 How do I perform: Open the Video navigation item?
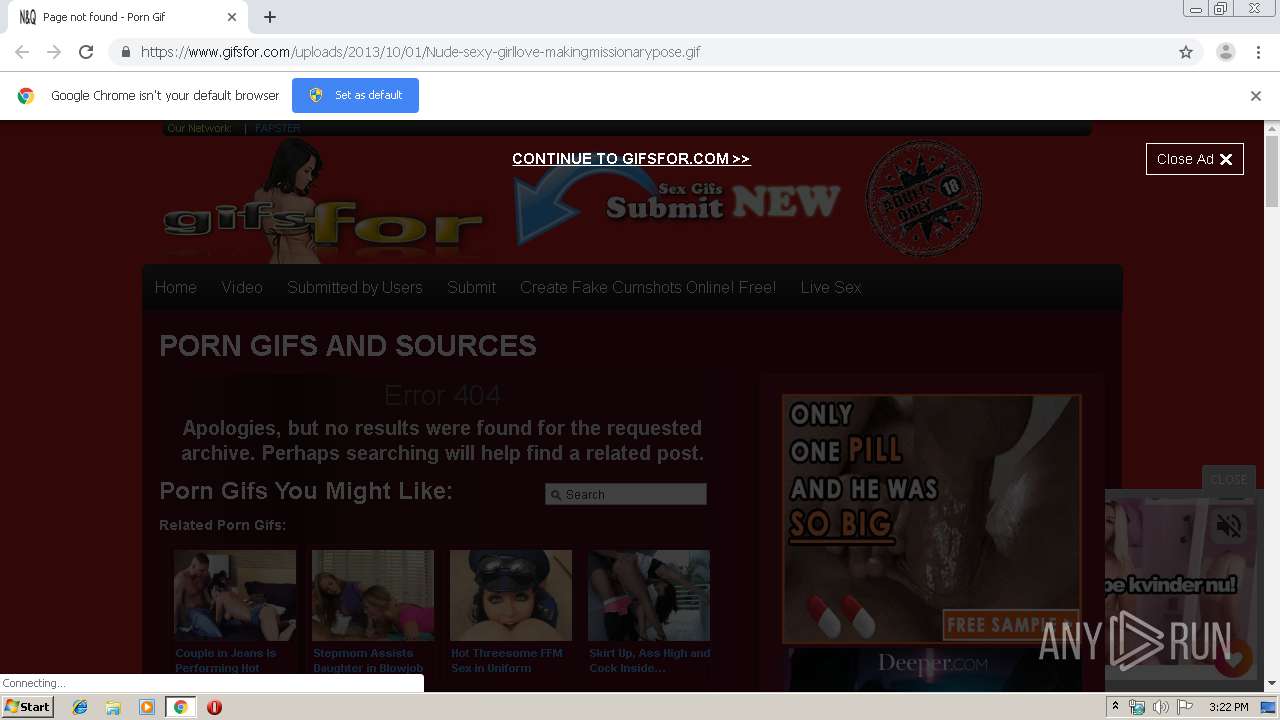pos(242,288)
